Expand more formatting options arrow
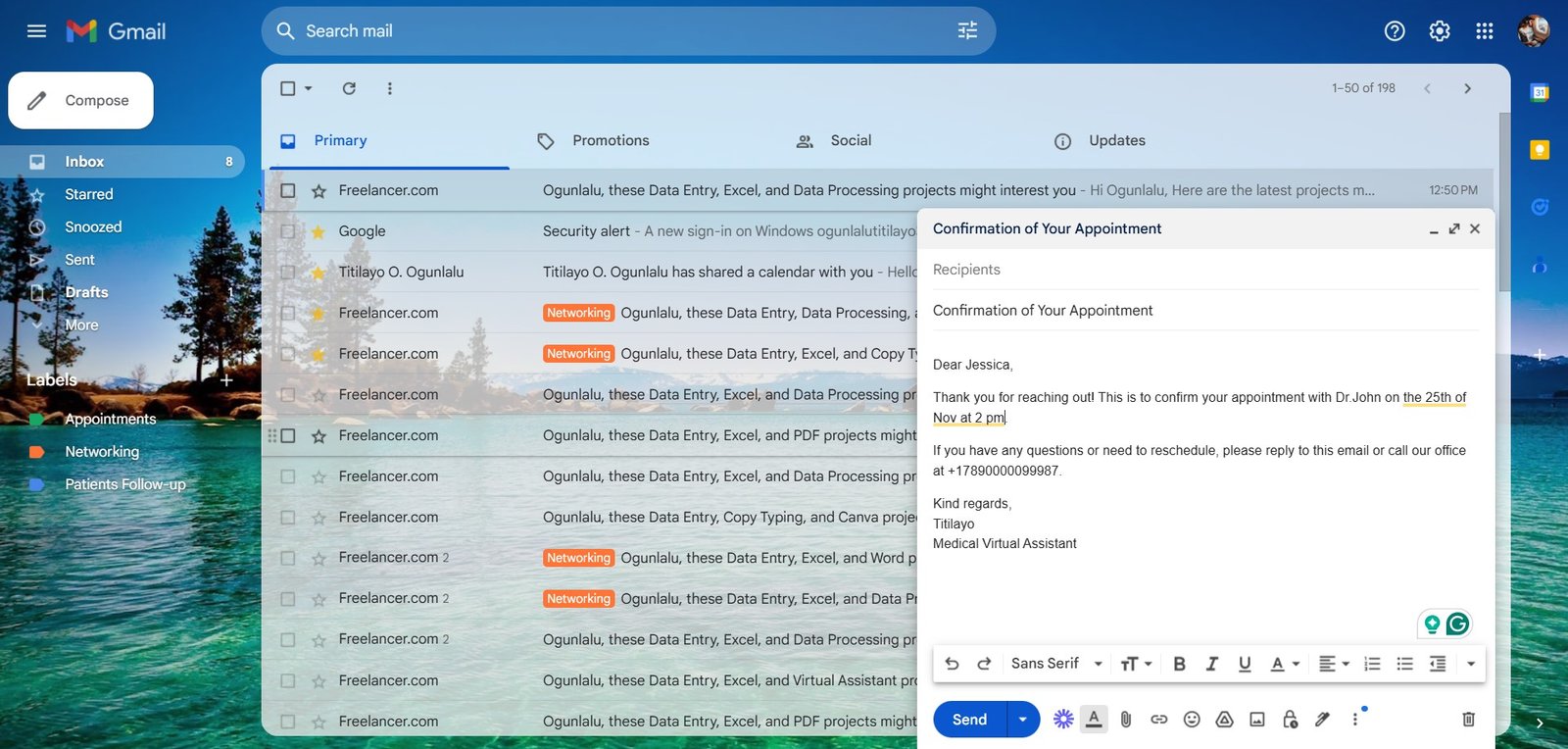1568x749 pixels. (1471, 664)
